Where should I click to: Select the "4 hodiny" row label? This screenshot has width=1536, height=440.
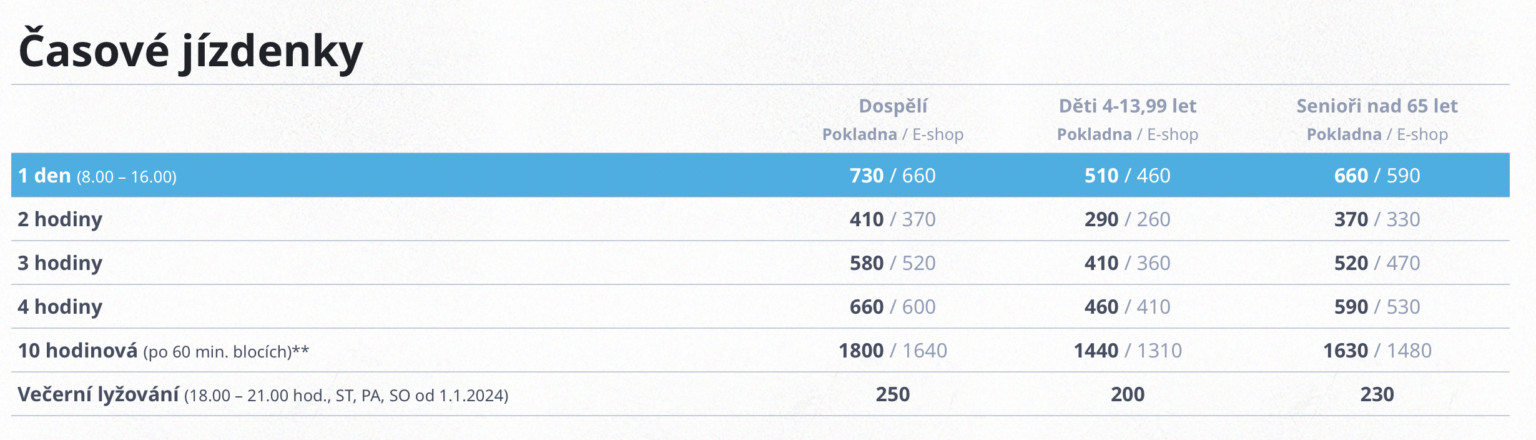click(x=60, y=307)
